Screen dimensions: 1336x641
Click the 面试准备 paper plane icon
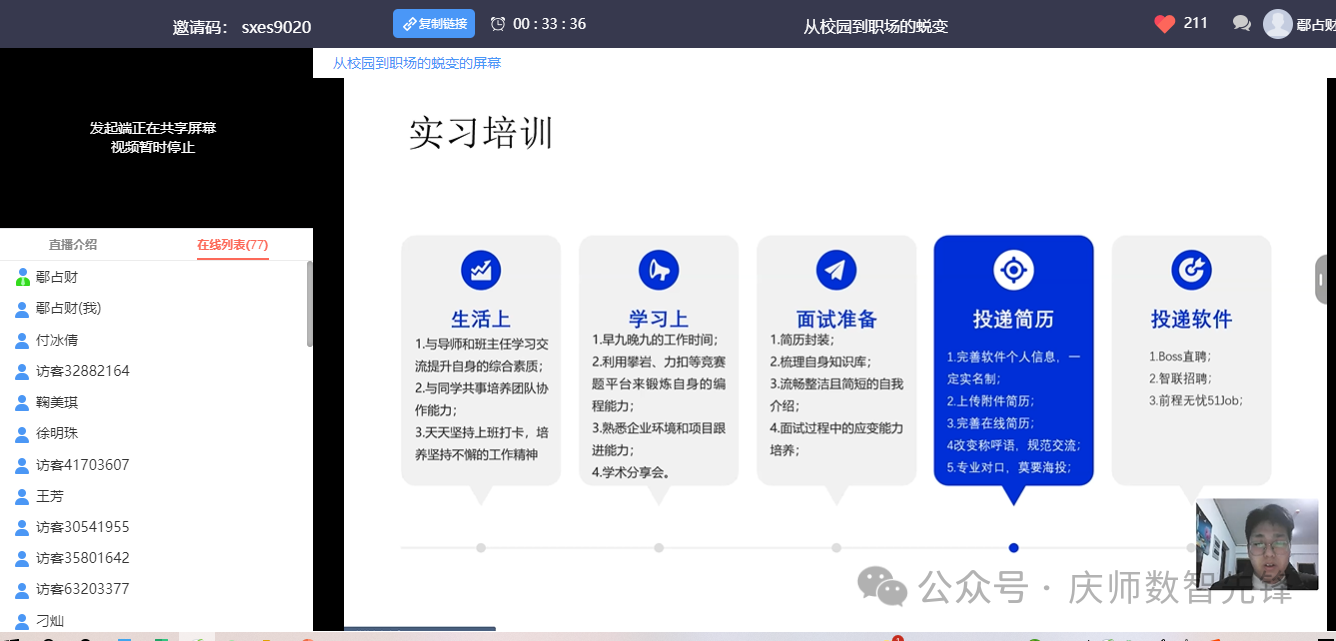[836, 270]
